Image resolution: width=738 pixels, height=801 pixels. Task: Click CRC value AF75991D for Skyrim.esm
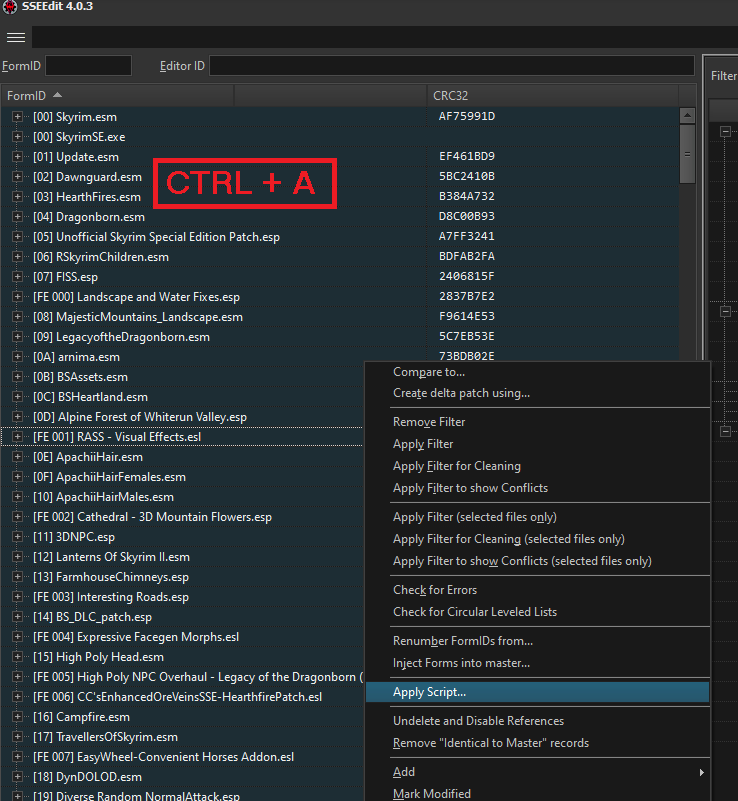point(467,116)
